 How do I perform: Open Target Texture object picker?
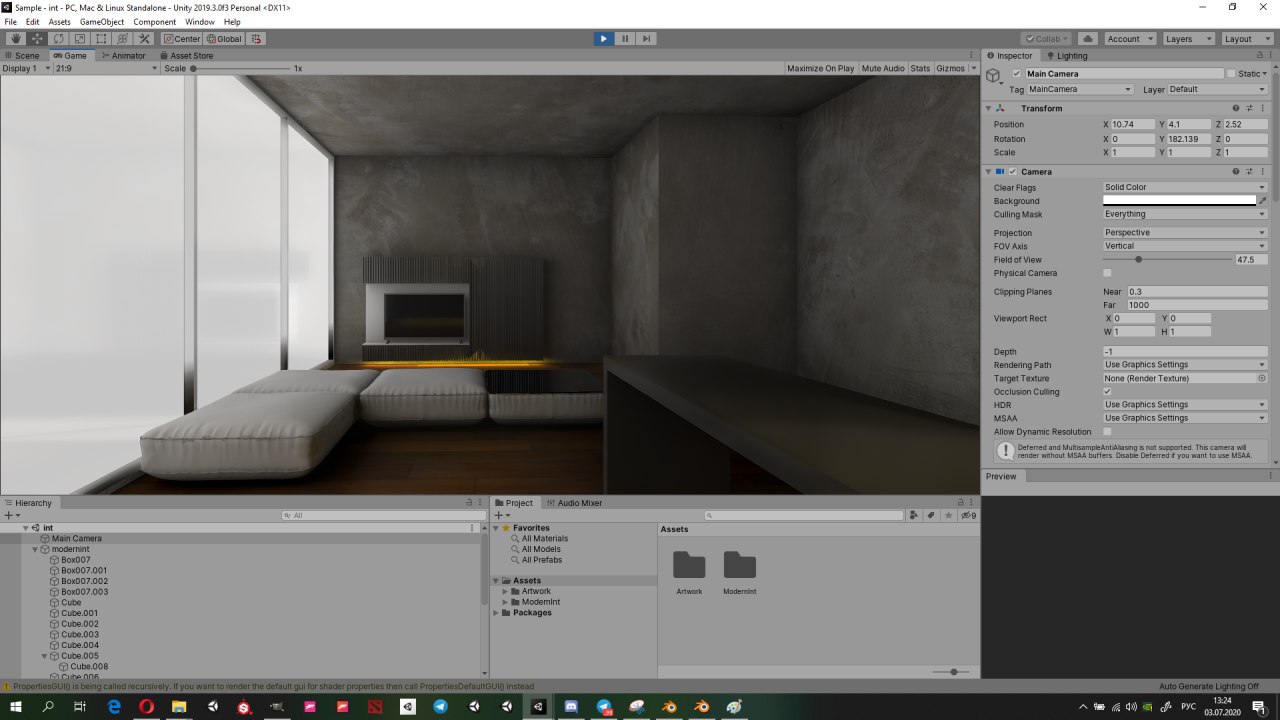1262,379
